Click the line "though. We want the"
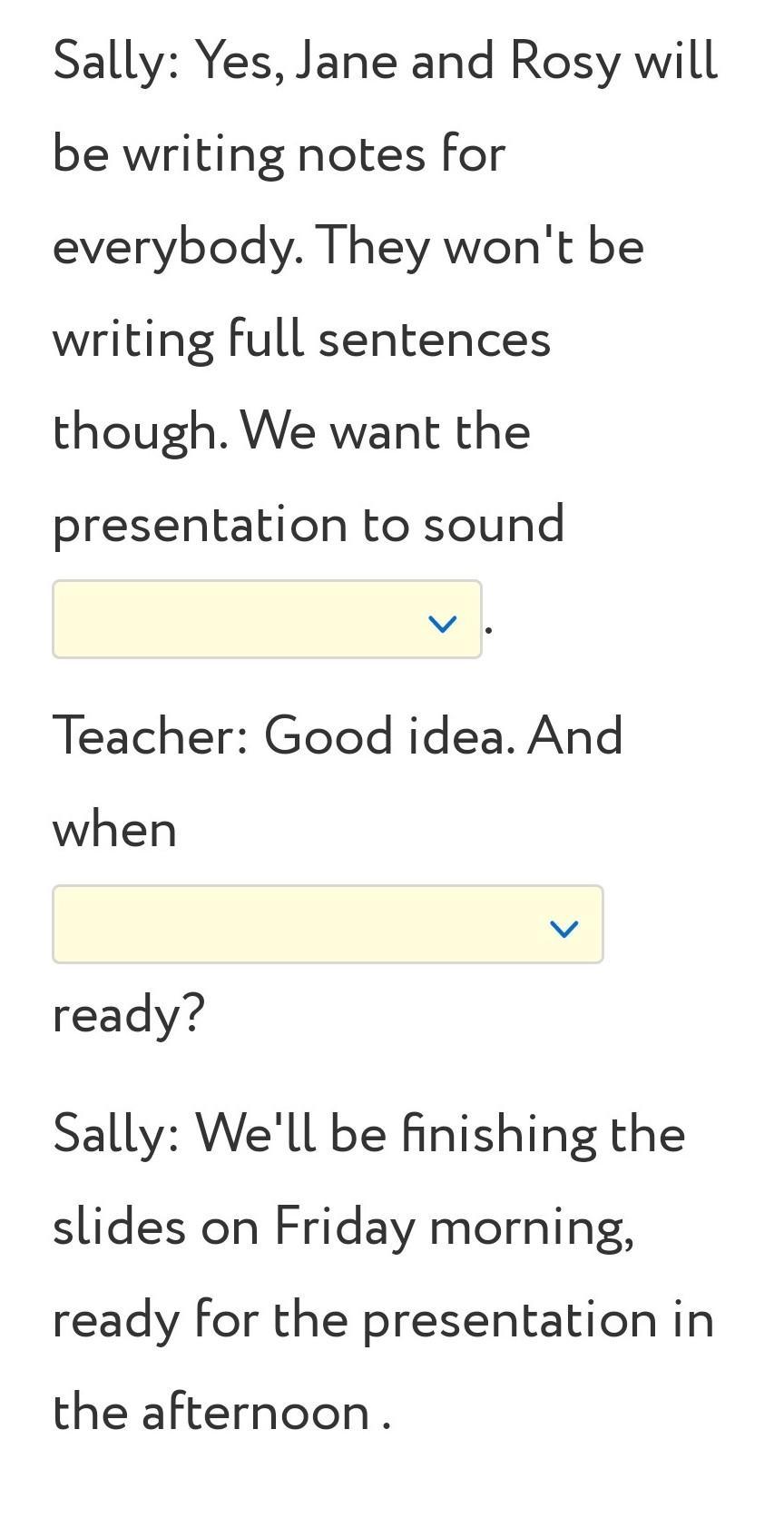The height and width of the screenshot is (1528, 784). click(x=291, y=431)
